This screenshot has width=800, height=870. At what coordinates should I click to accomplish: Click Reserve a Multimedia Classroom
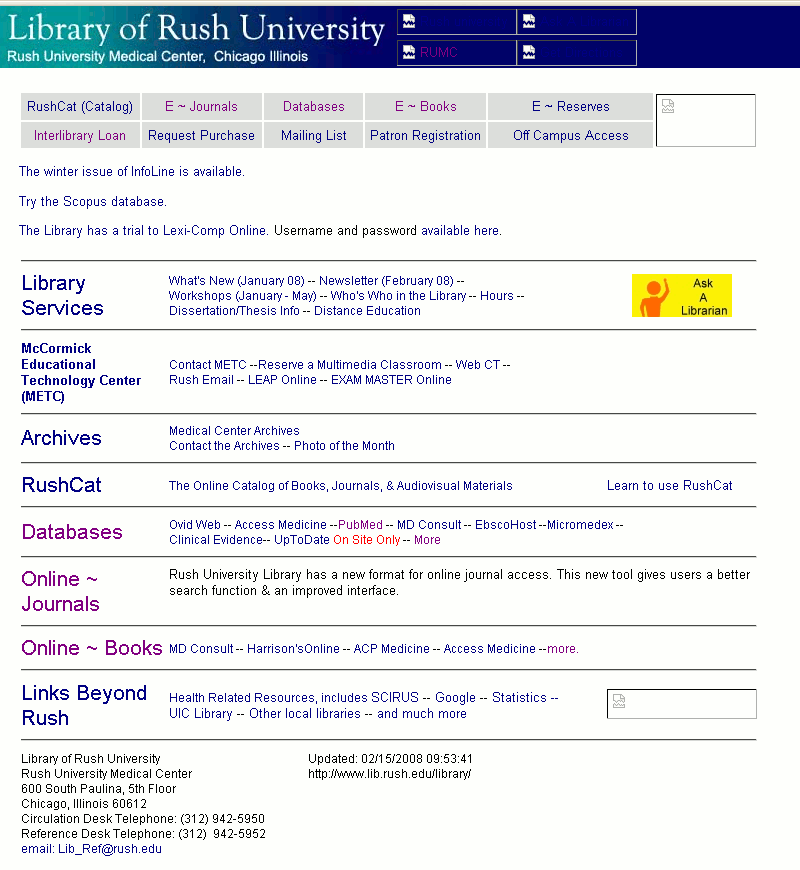(x=350, y=365)
